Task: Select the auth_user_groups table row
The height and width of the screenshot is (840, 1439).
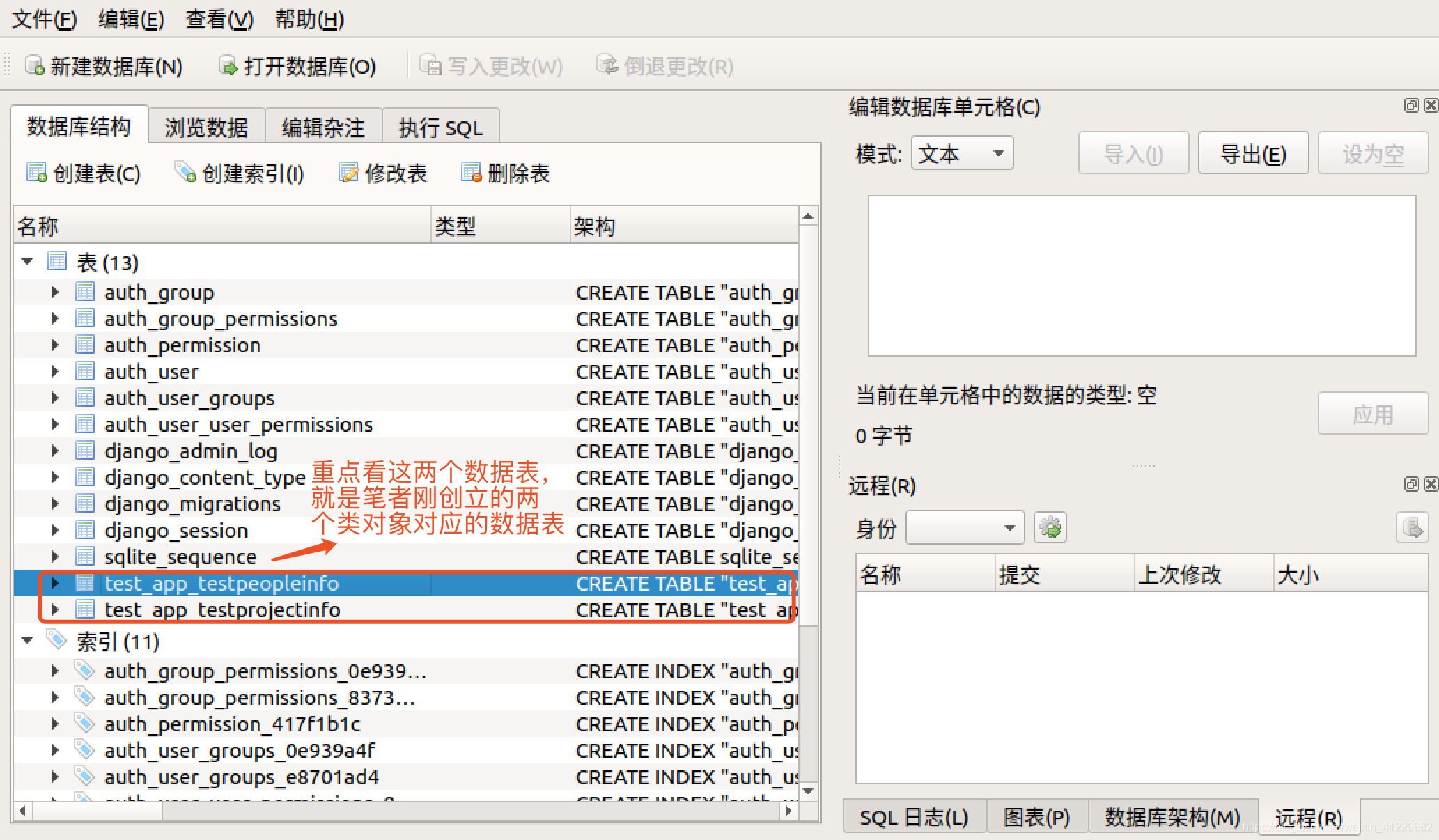Action: pos(406,398)
